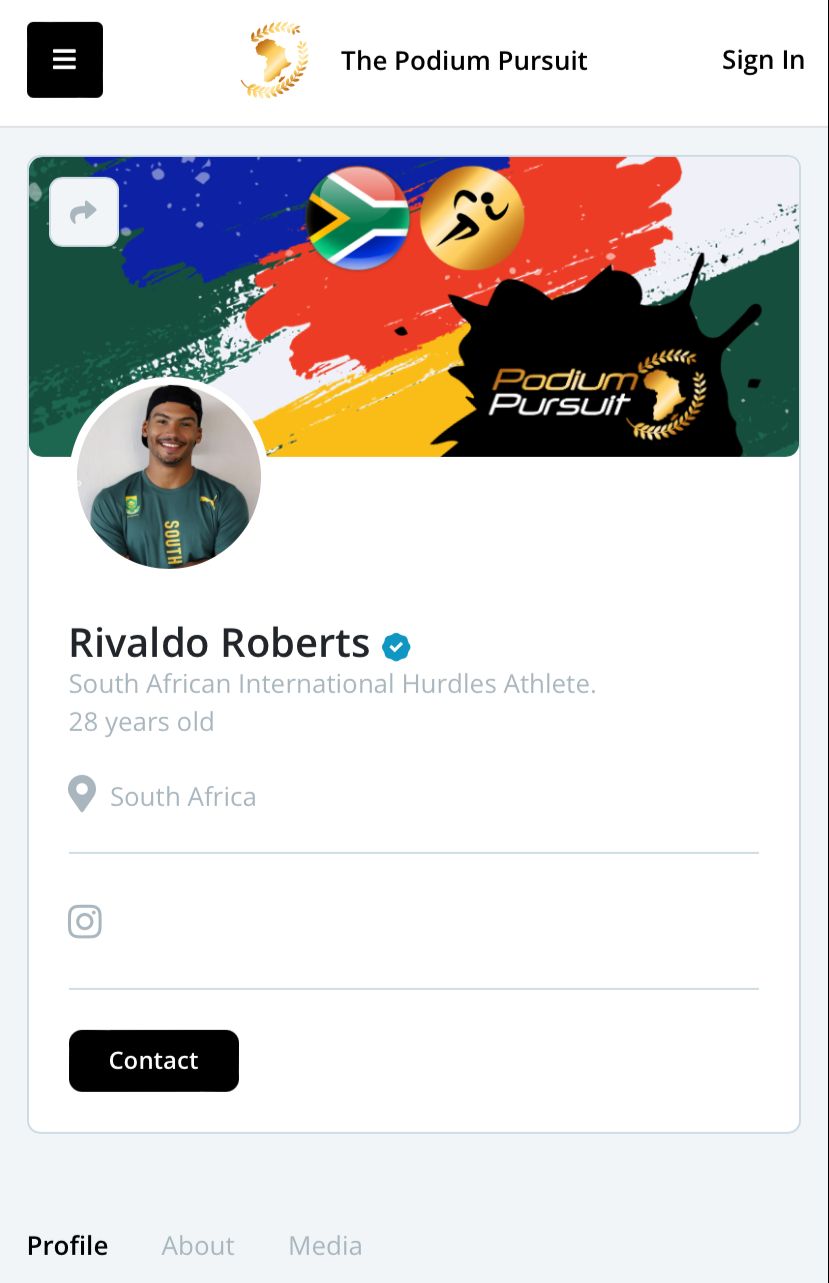829x1283 pixels.
Task: Click the share arrow icon
Action: [x=84, y=212]
